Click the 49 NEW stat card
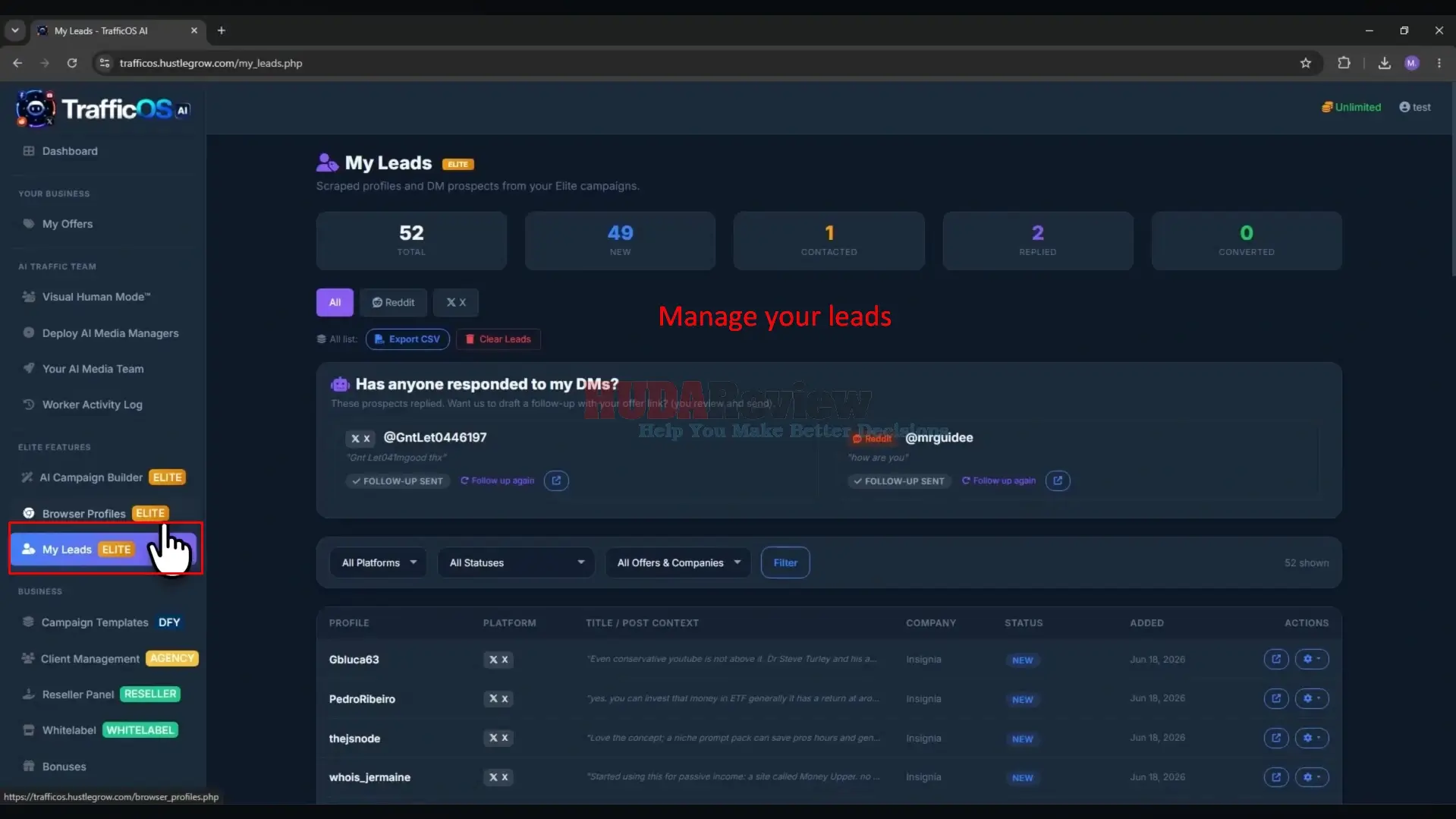This screenshot has width=1456, height=819. [x=620, y=241]
